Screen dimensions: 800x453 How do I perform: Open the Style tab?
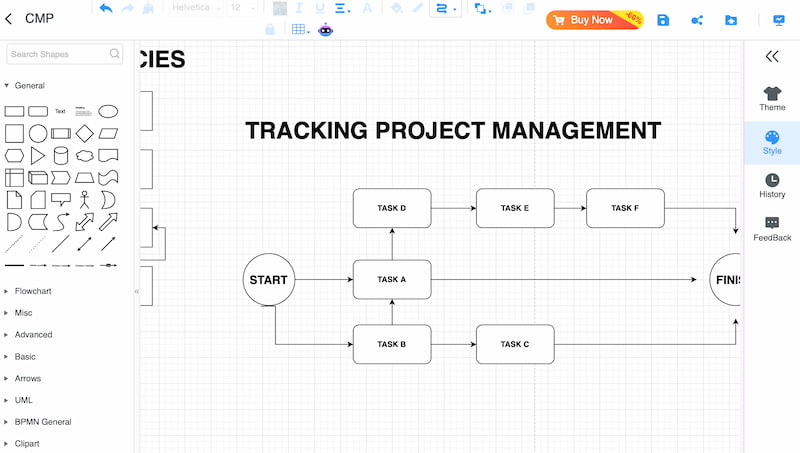pyautogui.click(x=772, y=143)
